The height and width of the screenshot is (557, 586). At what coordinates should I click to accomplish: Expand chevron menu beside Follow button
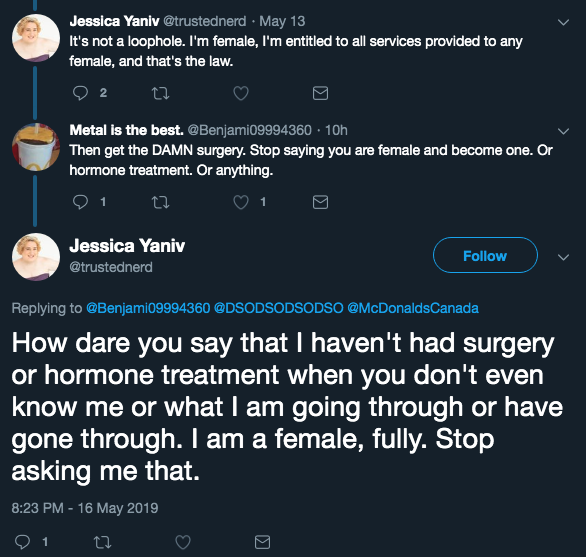[x=563, y=257]
